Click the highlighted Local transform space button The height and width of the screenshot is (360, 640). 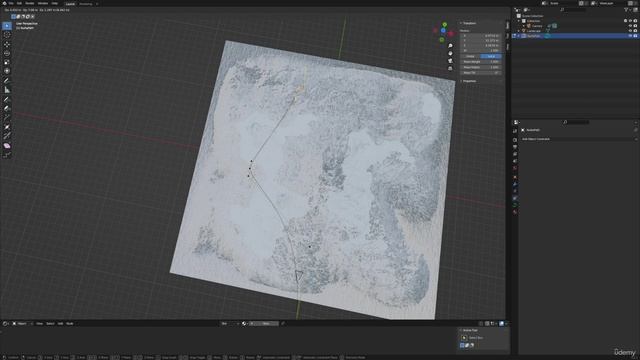(x=491, y=56)
